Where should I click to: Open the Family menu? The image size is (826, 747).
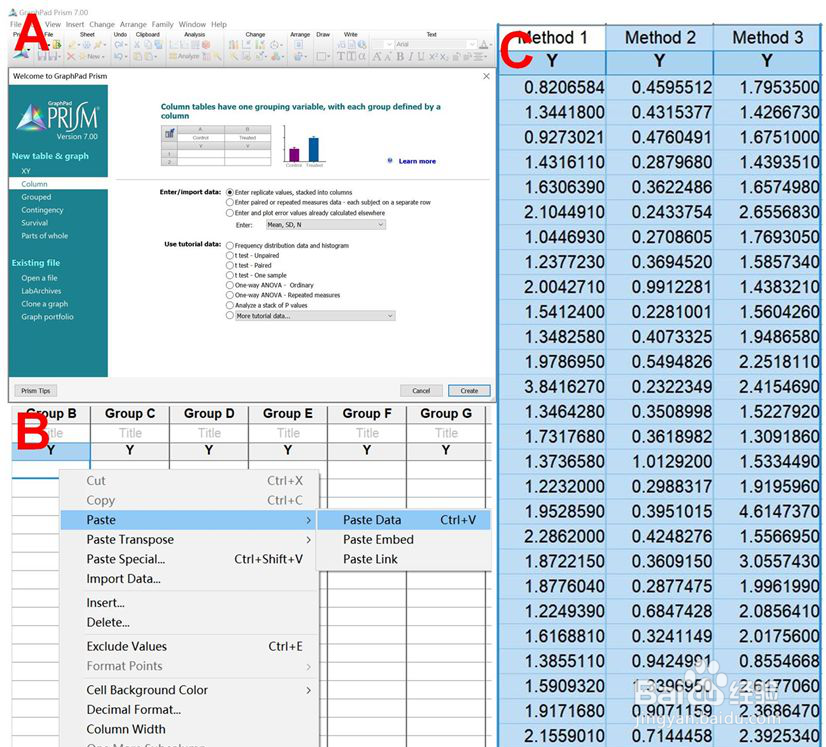162,24
